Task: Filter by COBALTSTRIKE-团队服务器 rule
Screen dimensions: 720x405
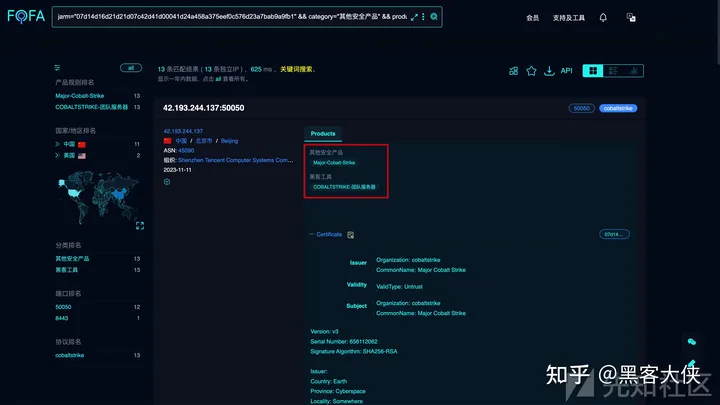Action: 91,107
